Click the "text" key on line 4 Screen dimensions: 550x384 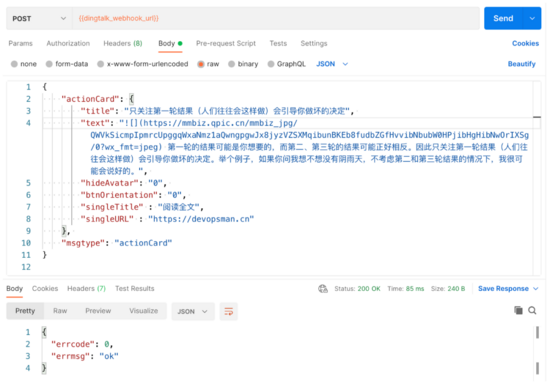pyautogui.click(x=95, y=123)
